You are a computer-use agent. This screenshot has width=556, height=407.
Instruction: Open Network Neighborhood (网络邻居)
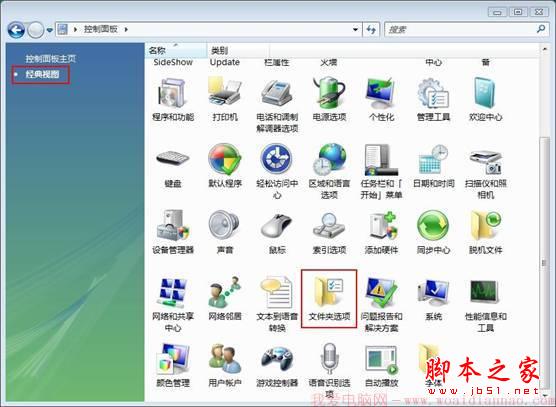[x=225, y=299]
